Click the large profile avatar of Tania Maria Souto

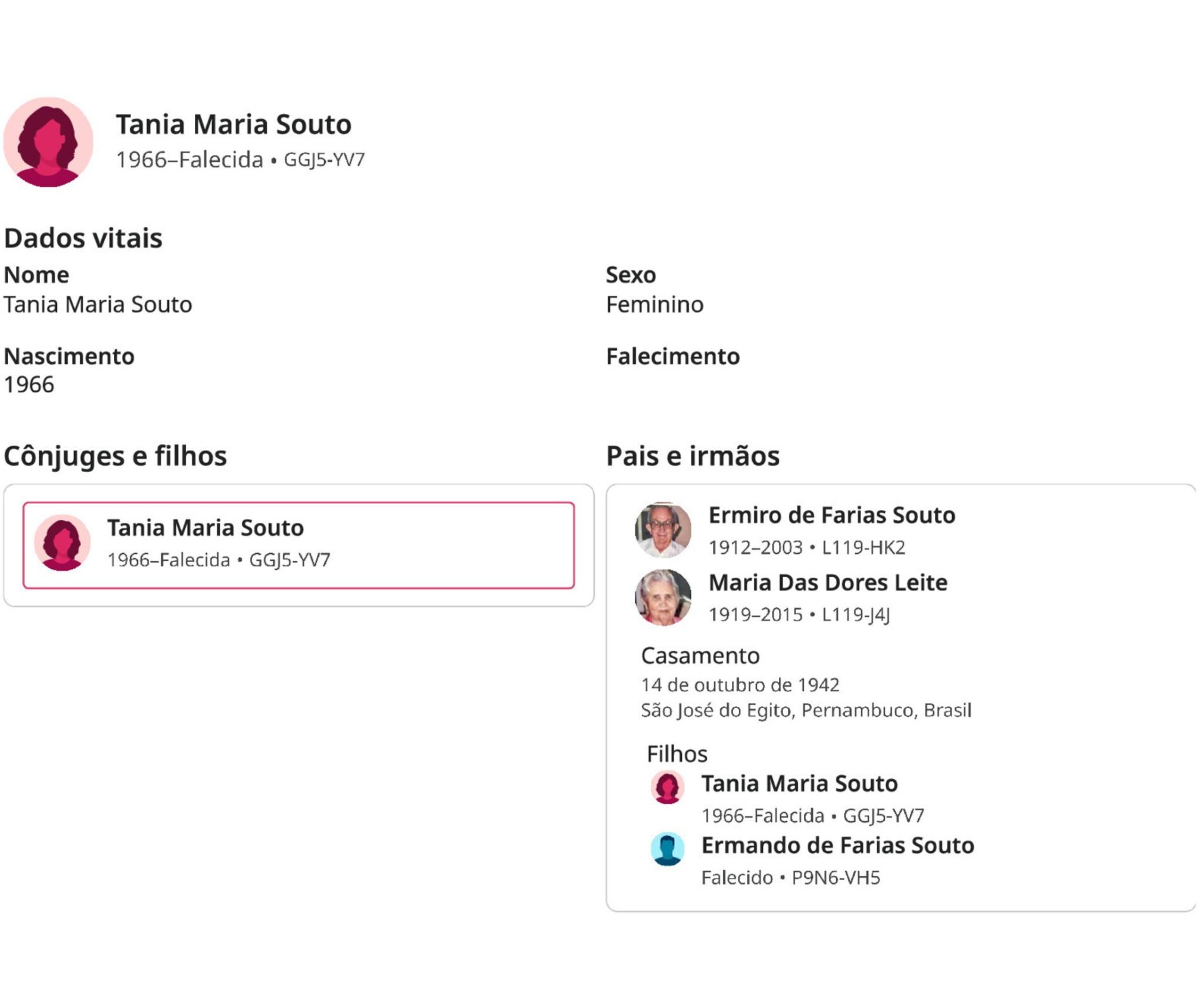[49, 142]
